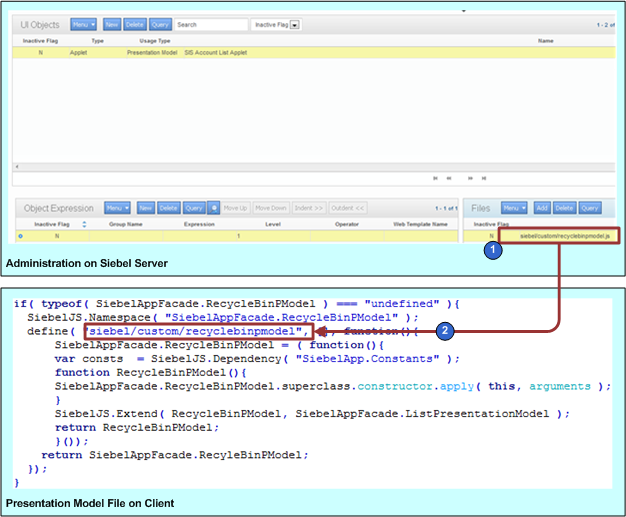This screenshot has height=517, width=626.
Task: Click Delete in Files toolbar
Action: pyautogui.click(x=565, y=208)
